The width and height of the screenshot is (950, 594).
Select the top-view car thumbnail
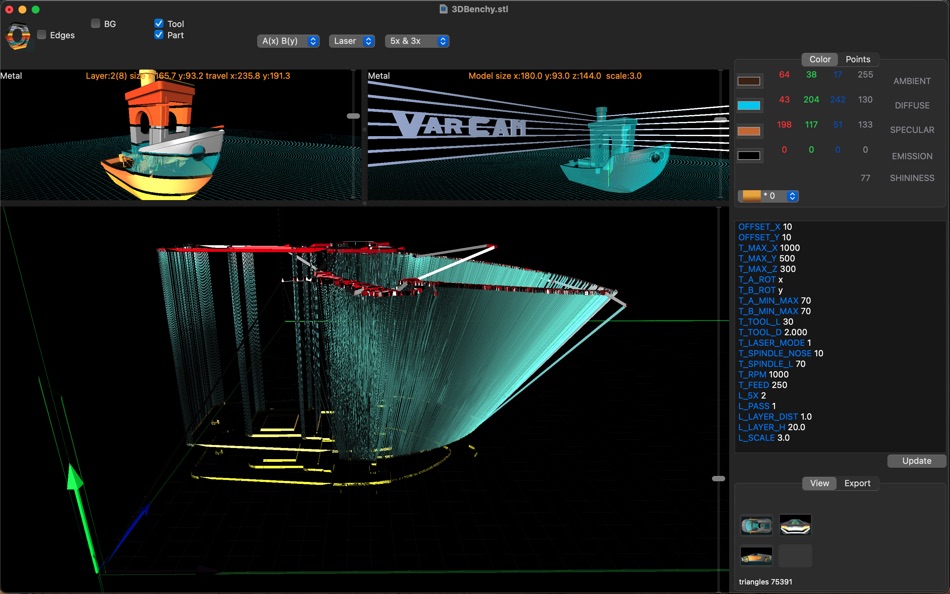point(756,525)
